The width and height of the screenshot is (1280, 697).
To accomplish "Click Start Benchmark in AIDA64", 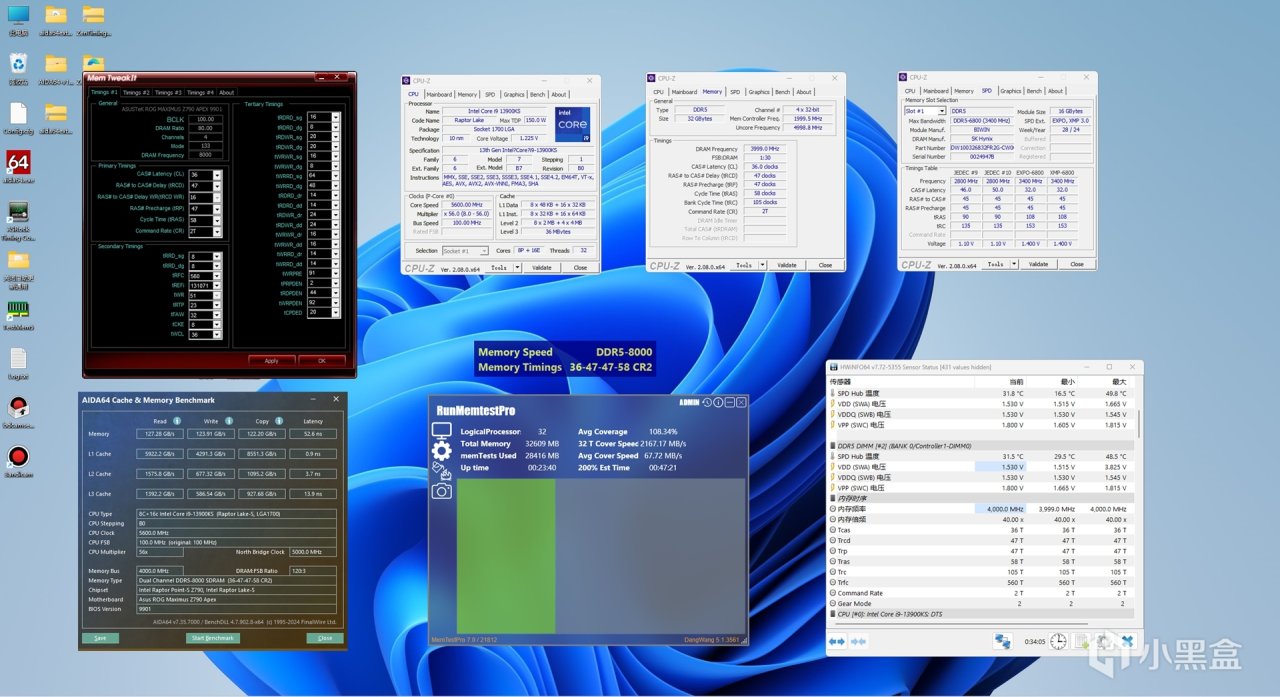I will 212,638.
